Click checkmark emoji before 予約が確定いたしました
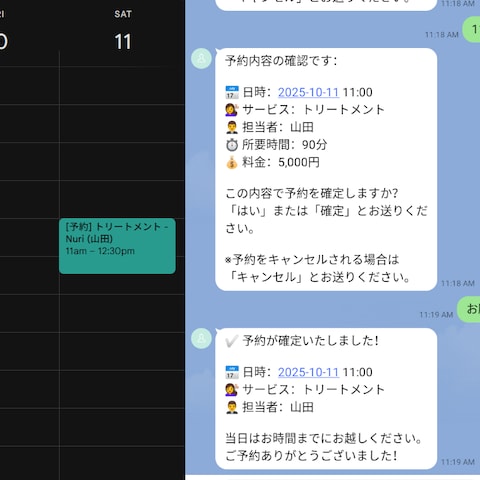This screenshot has height=480, width=480. (232, 341)
